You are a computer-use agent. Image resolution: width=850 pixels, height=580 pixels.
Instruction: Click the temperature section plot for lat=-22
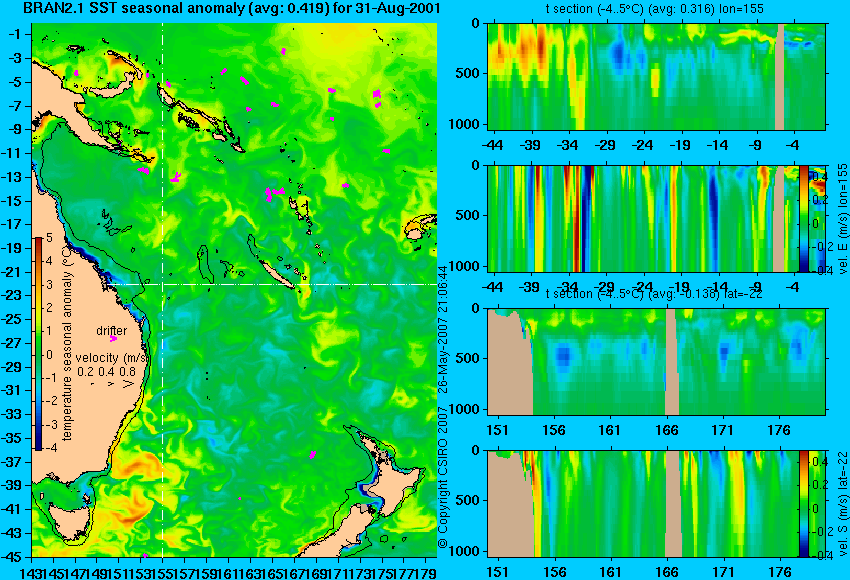pos(656,362)
